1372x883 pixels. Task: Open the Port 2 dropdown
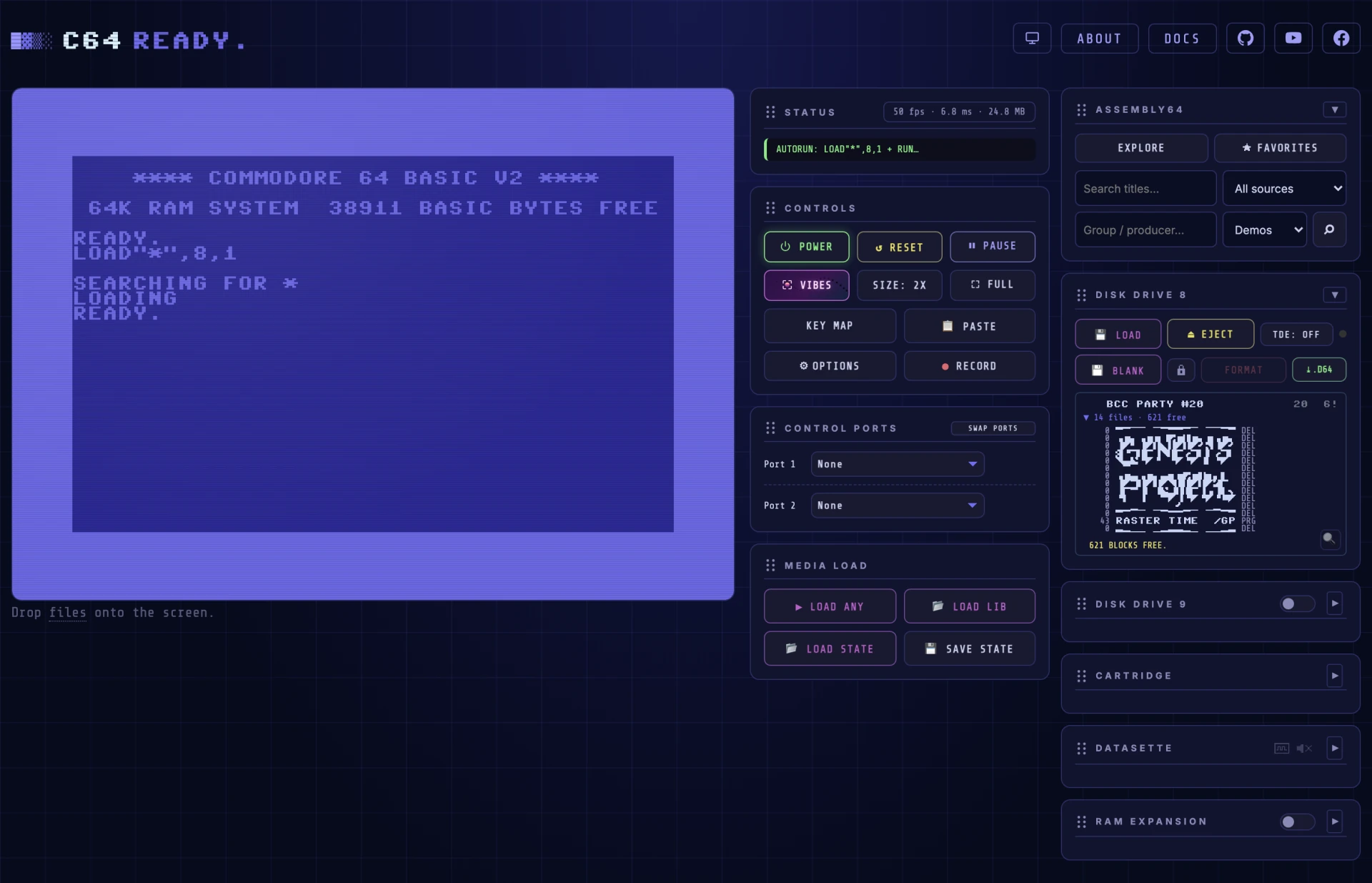[x=898, y=505]
